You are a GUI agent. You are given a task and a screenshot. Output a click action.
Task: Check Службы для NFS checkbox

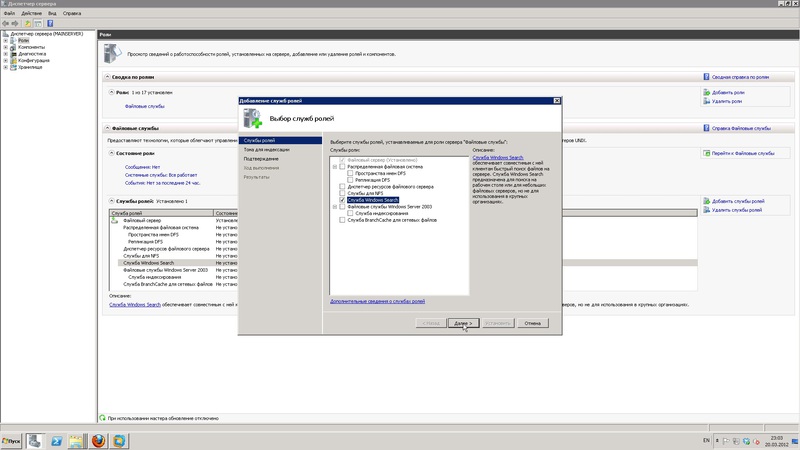coord(342,193)
